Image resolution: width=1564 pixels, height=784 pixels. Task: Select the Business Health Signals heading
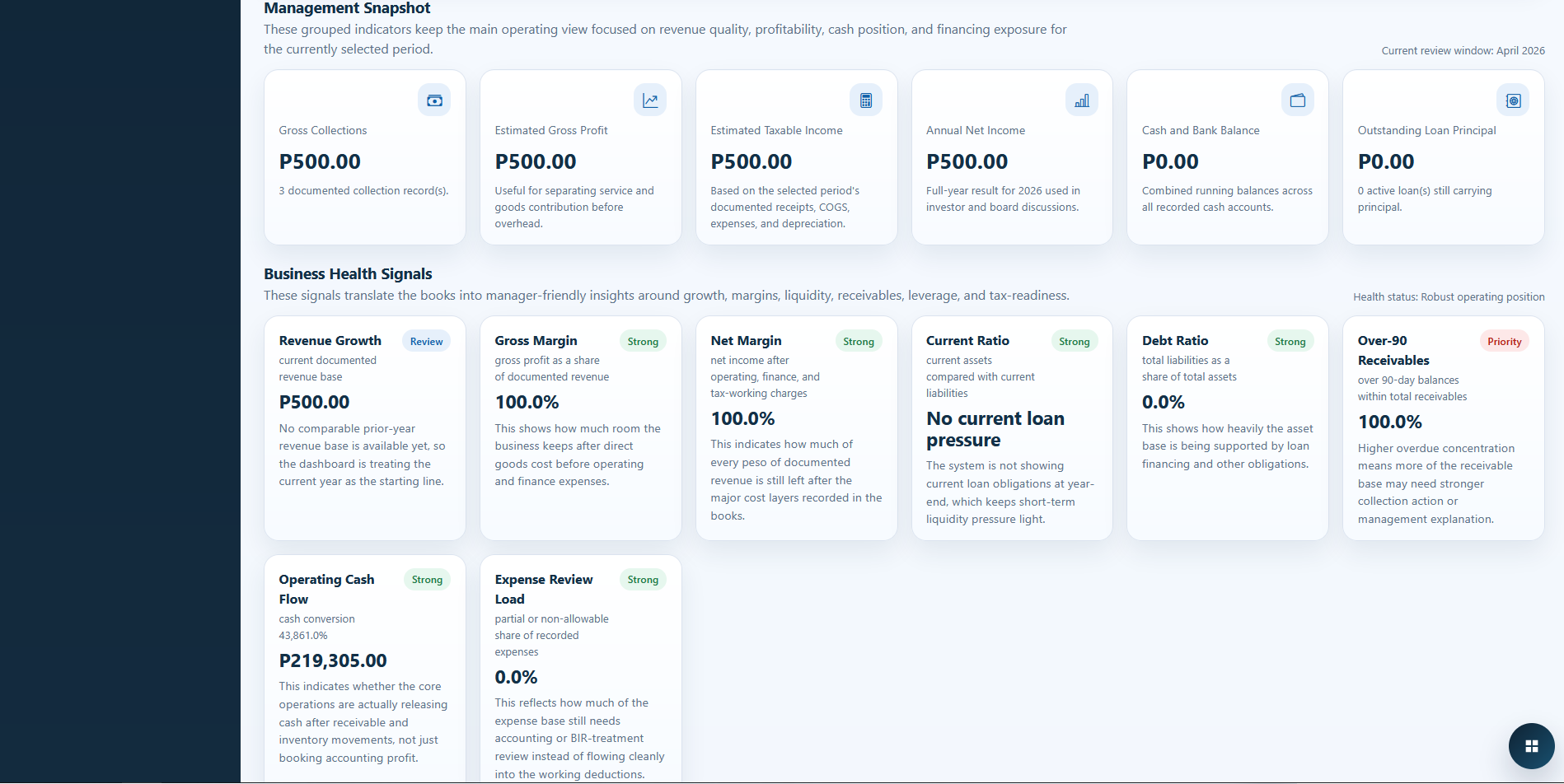[348, 274]
